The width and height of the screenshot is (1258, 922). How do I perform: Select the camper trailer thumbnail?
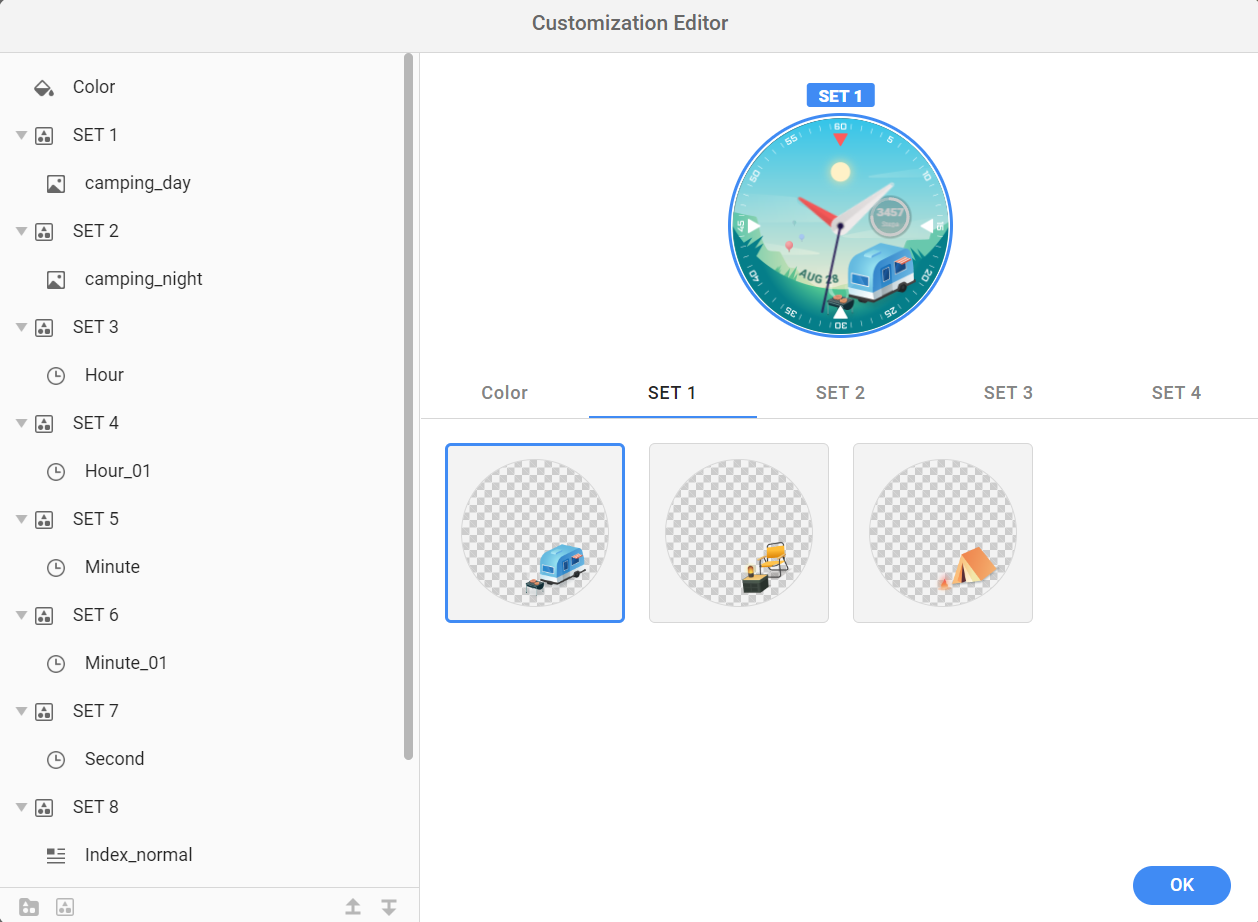(535, 533)
